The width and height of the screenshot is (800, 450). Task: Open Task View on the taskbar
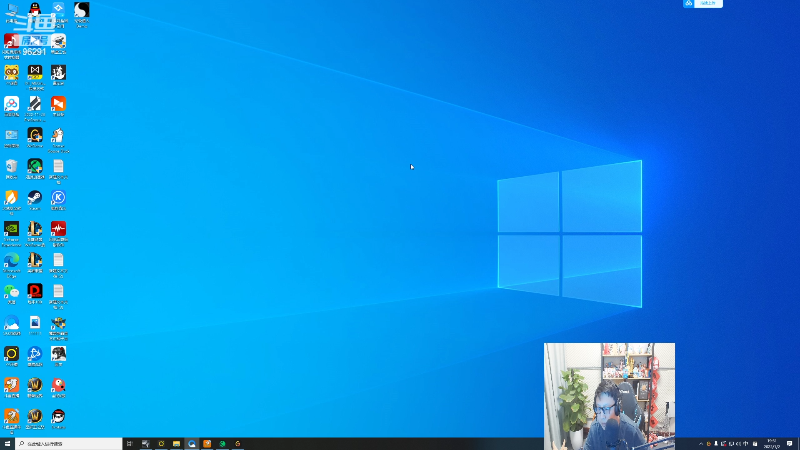(130, 444)
